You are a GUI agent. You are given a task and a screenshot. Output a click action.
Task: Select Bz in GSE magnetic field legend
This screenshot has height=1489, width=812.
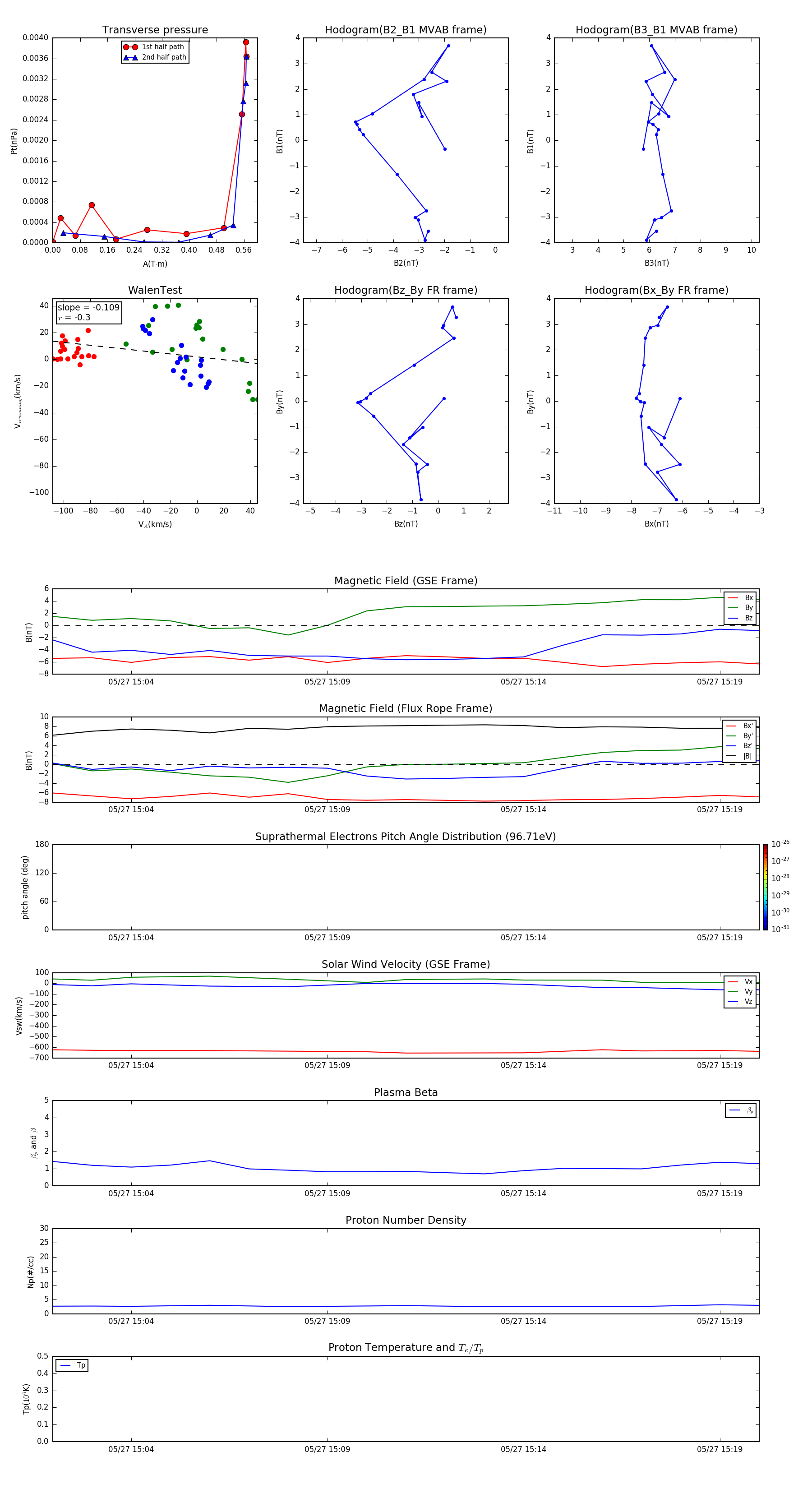pos(740,618)
